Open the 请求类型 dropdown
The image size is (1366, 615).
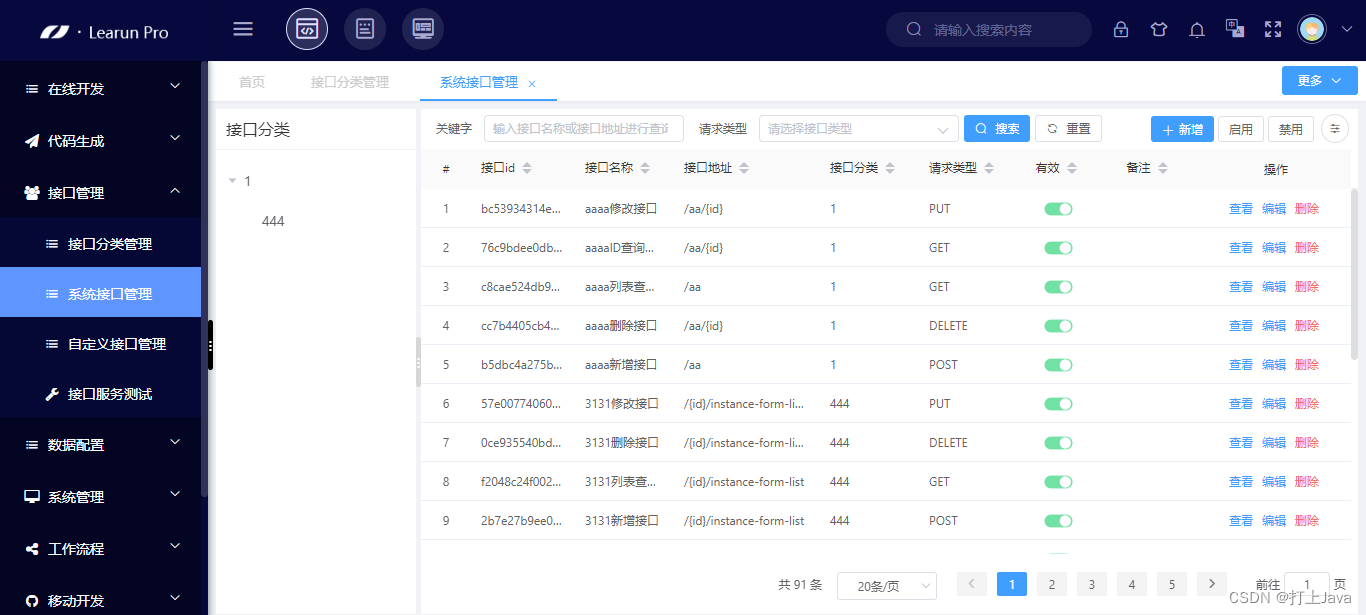tap(857, 128)
